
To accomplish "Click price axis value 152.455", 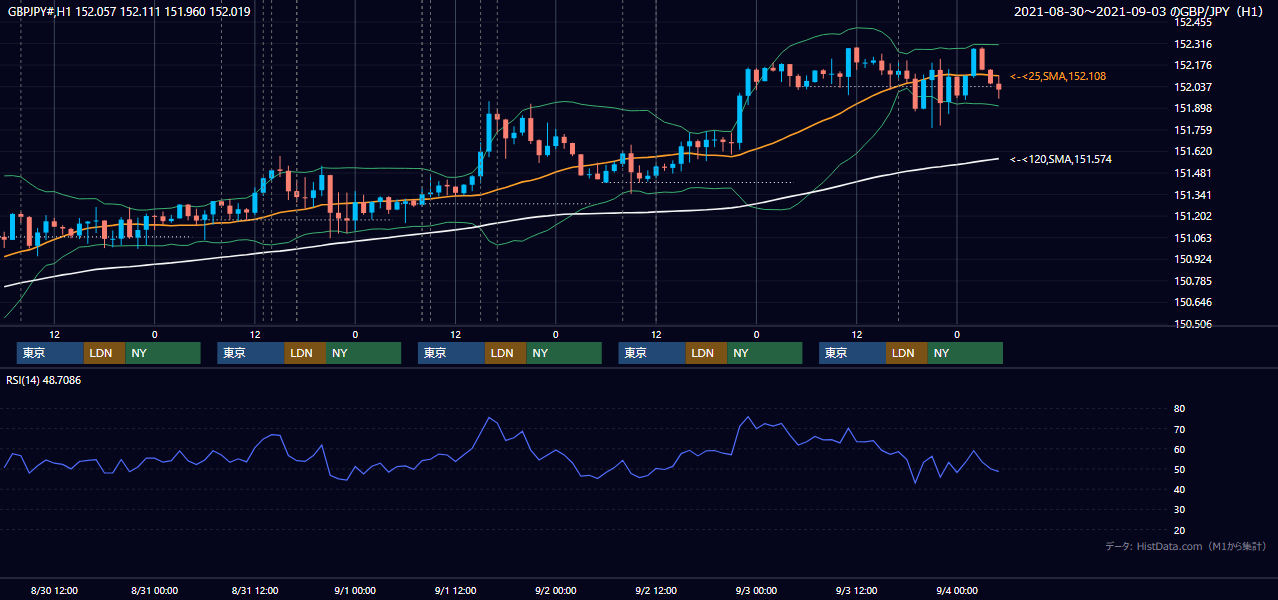I will point(1192,22).
